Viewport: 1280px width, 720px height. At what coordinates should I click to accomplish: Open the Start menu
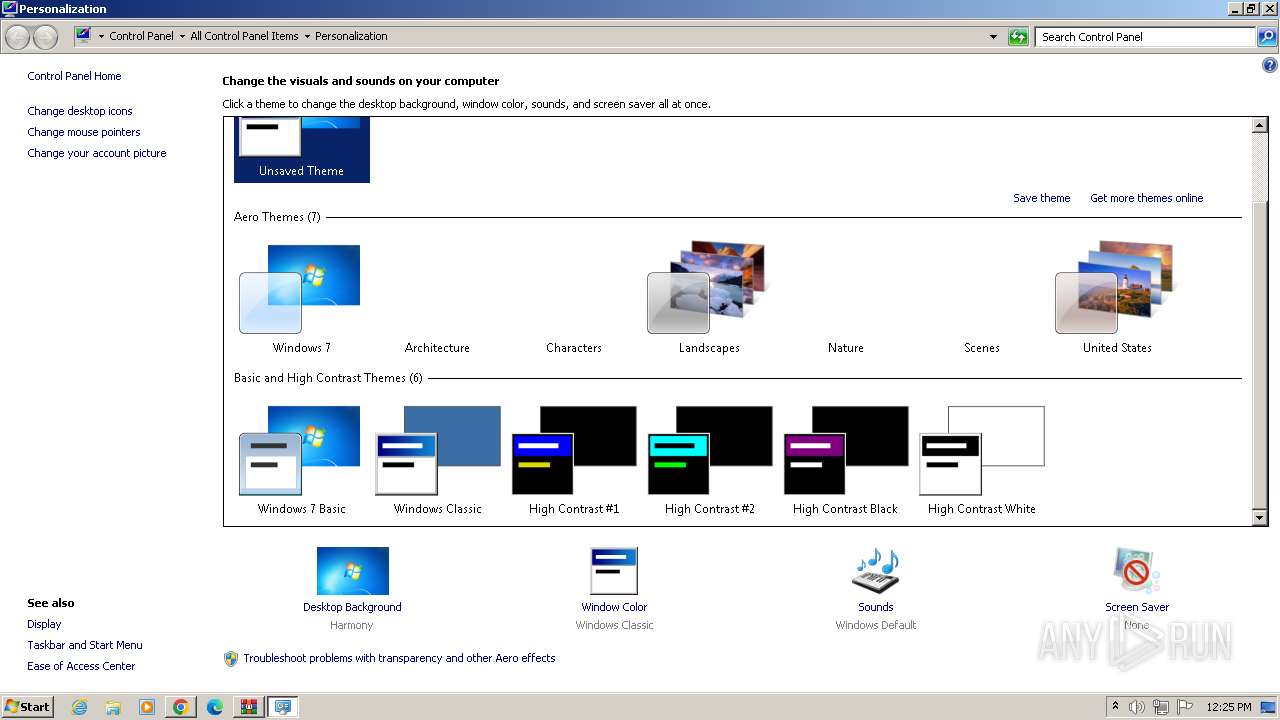(x=27, y=706)
